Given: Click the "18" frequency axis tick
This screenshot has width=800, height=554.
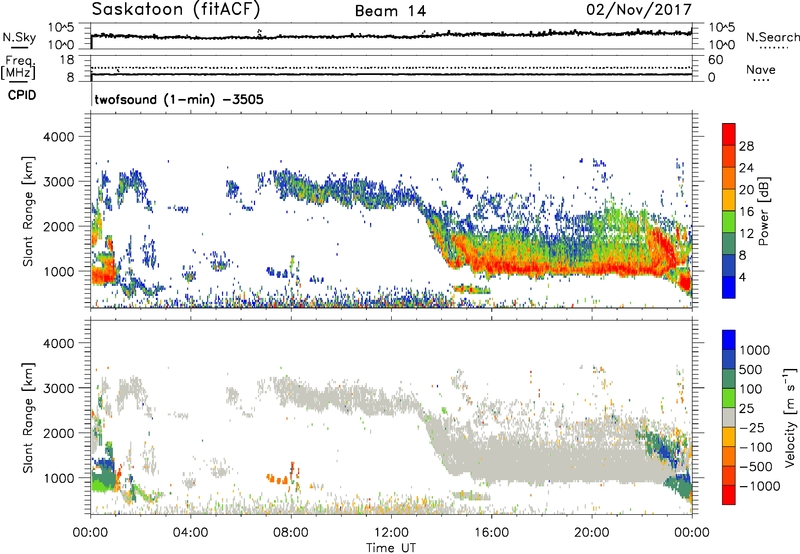Looking at the screenshot, I should pos(66,60).
